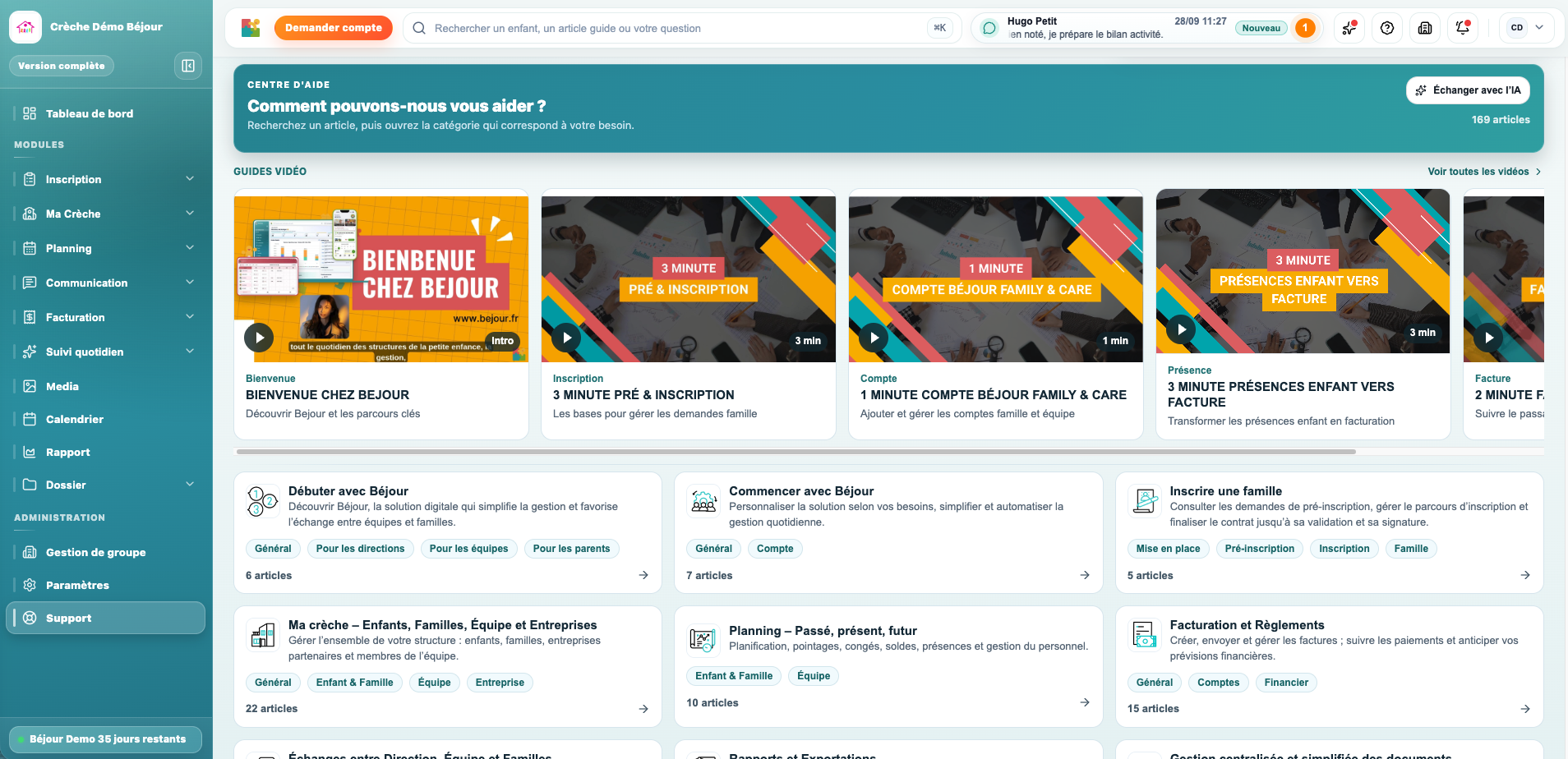Viewport: 1568px width, 759px height.
Task: Open arrow on Débuter avec Béjour card
Action: (x=643, y=575)
